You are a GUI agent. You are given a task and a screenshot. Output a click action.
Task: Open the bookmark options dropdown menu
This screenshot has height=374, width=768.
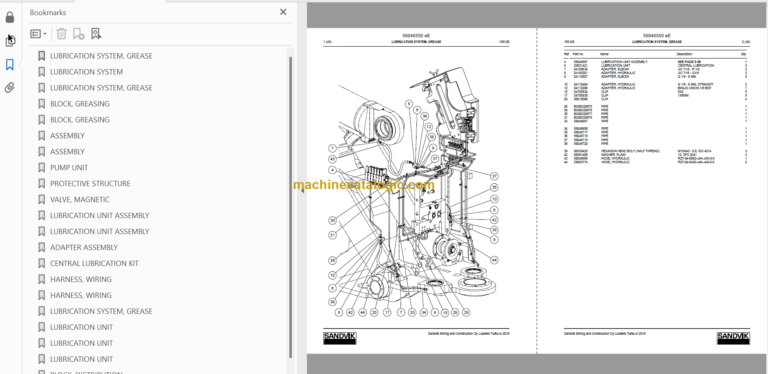[39, 34]
